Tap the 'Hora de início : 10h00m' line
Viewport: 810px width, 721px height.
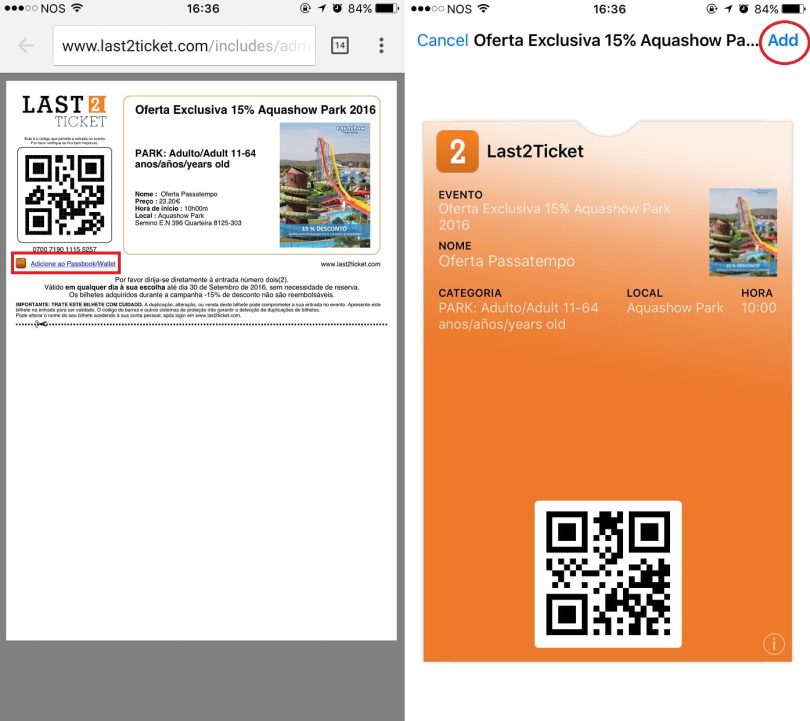pos(172,209)
